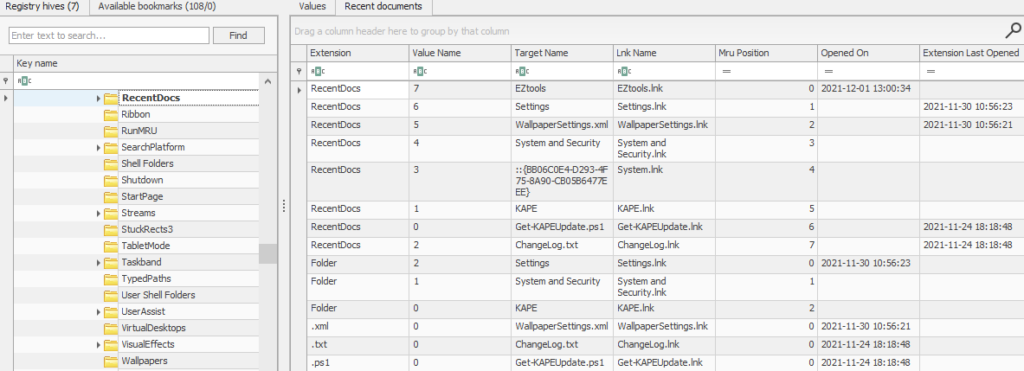Image resolution: width=1024 pixels, height=371 pixels.
Task: Expand the Streams tree node
Action: (x=99, y=214)
